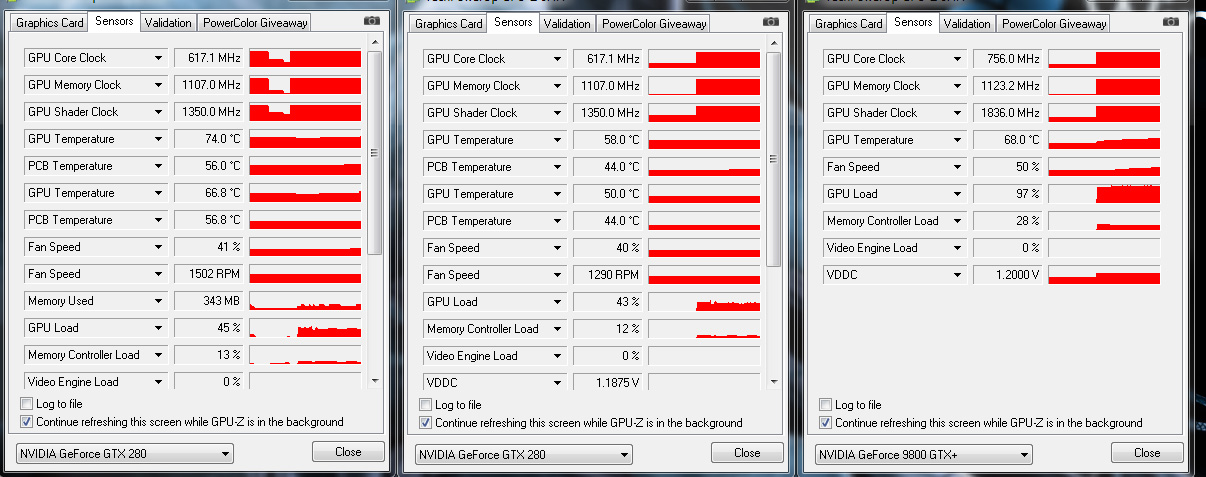
Task: Open GPU selector showing GeForce 9800 GTX+
Action: [925, 455]
